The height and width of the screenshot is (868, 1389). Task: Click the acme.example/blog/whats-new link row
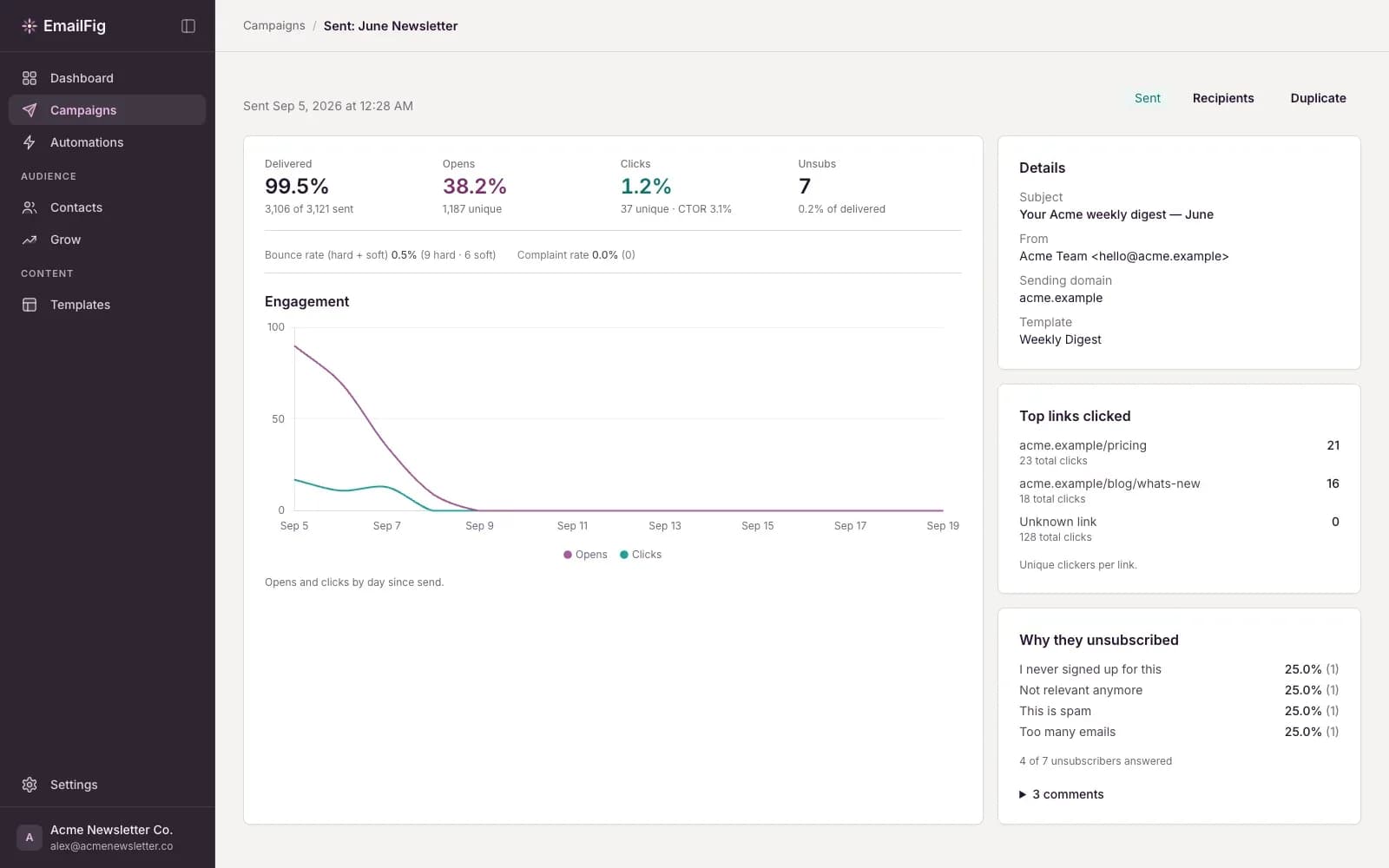point(1179,490)
